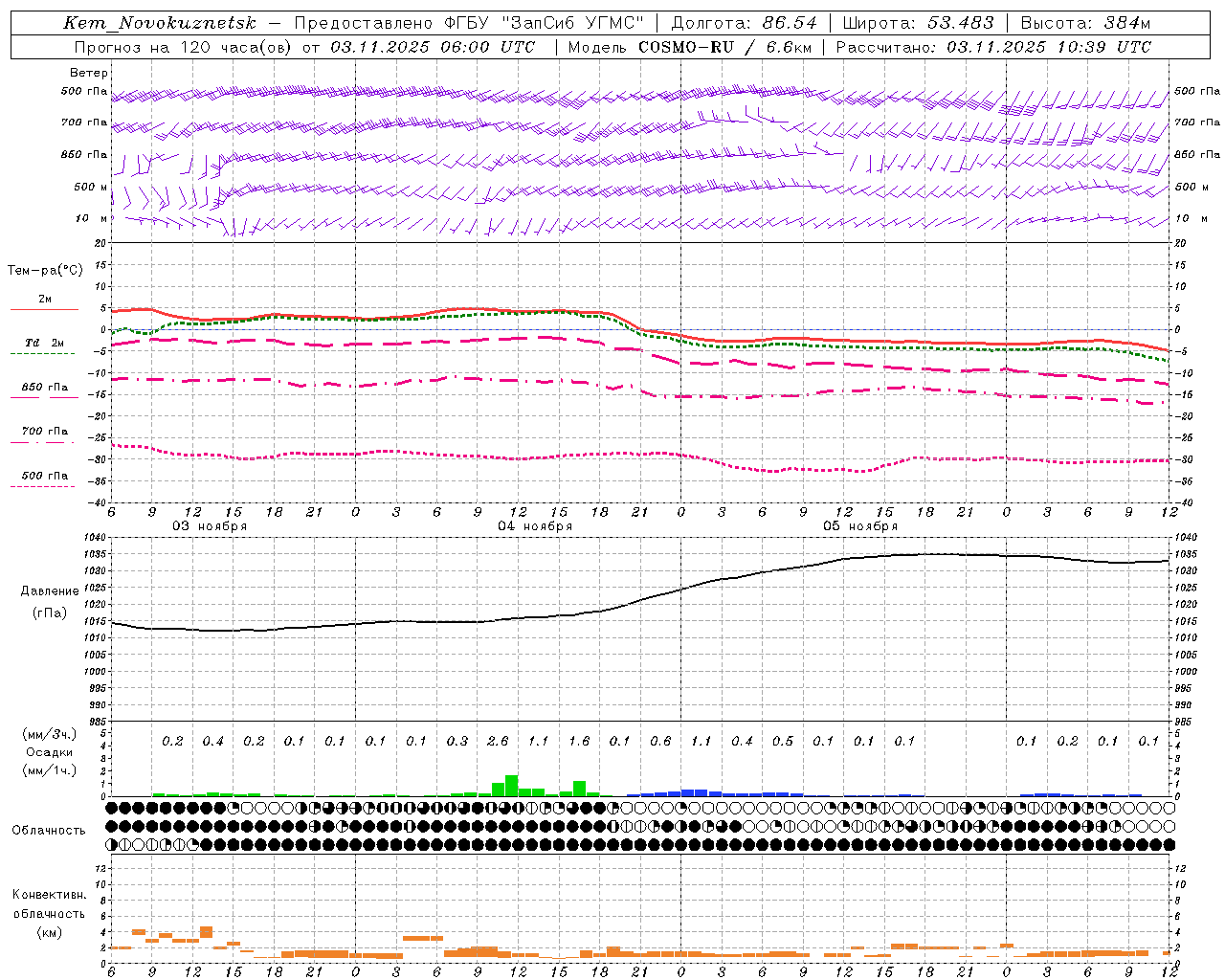Click the '03 ноября' date label
The height and width of the screenshot is (980, 1225).
210,526
